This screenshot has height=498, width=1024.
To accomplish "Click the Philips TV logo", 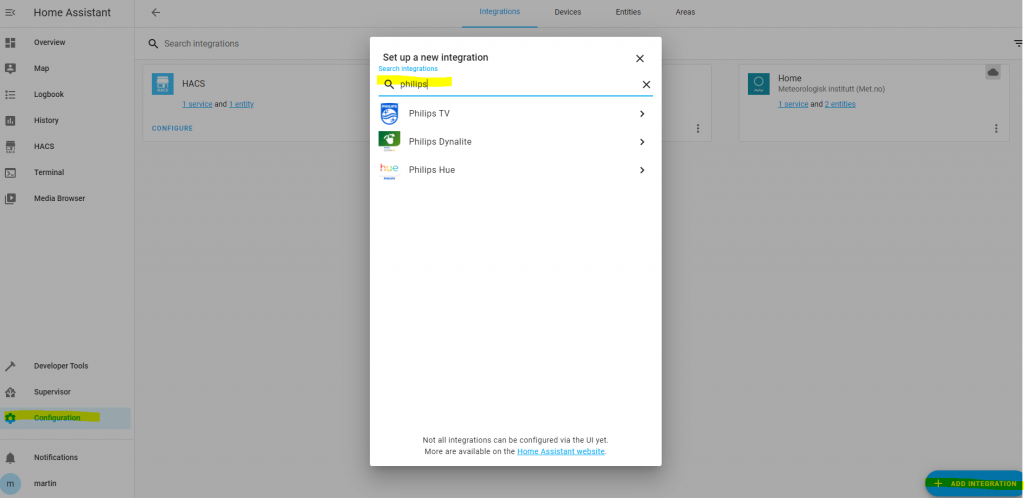I will [389, 114].
